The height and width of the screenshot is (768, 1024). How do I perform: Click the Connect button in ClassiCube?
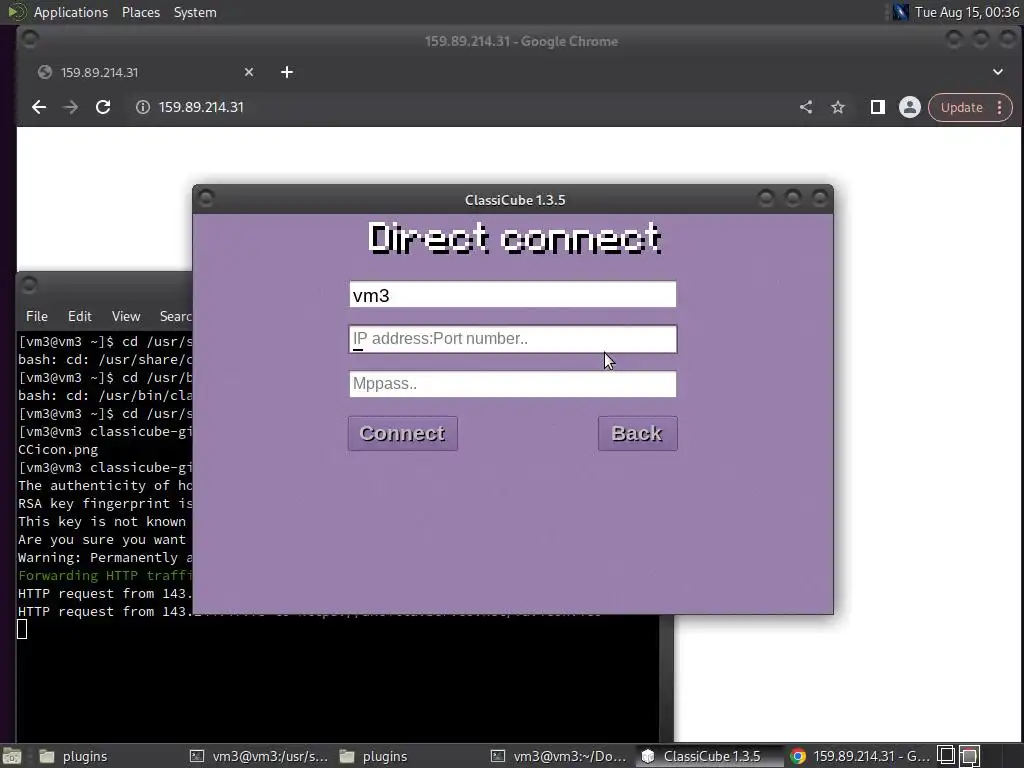click(x=402, y=434)
